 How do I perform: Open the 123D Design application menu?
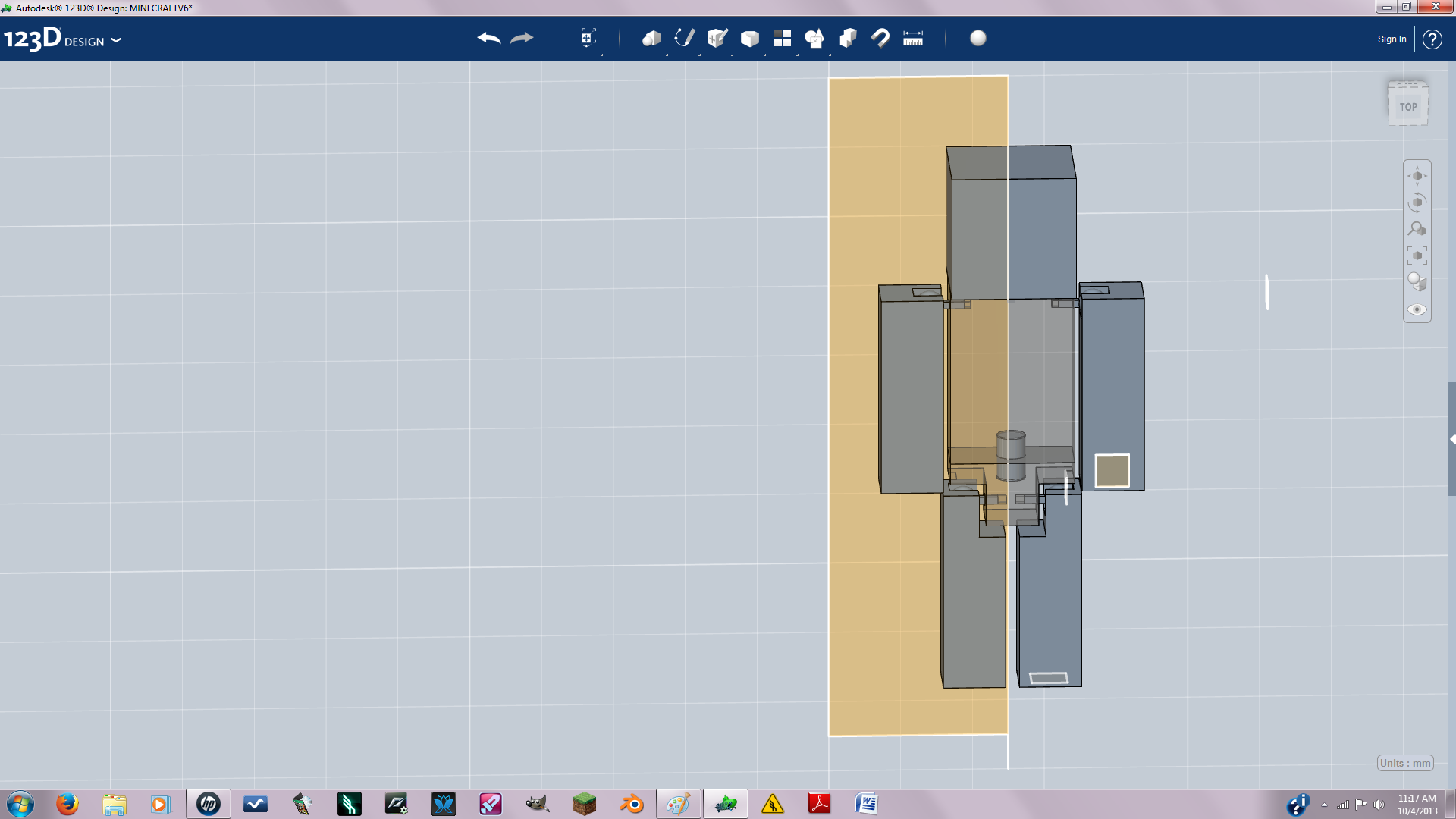[x=62, y=39]
